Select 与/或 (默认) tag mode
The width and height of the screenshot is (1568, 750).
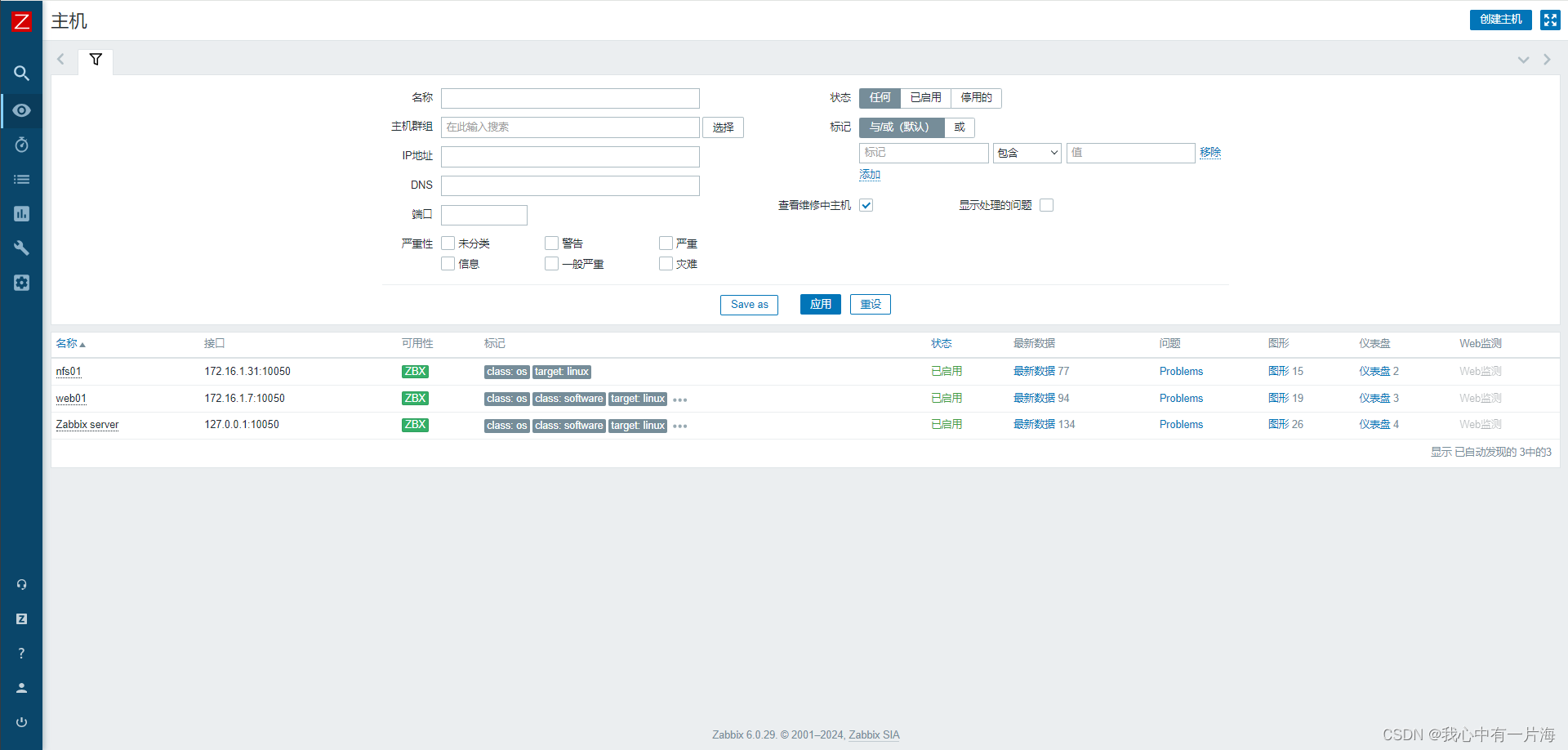click(x=902, y=127)
